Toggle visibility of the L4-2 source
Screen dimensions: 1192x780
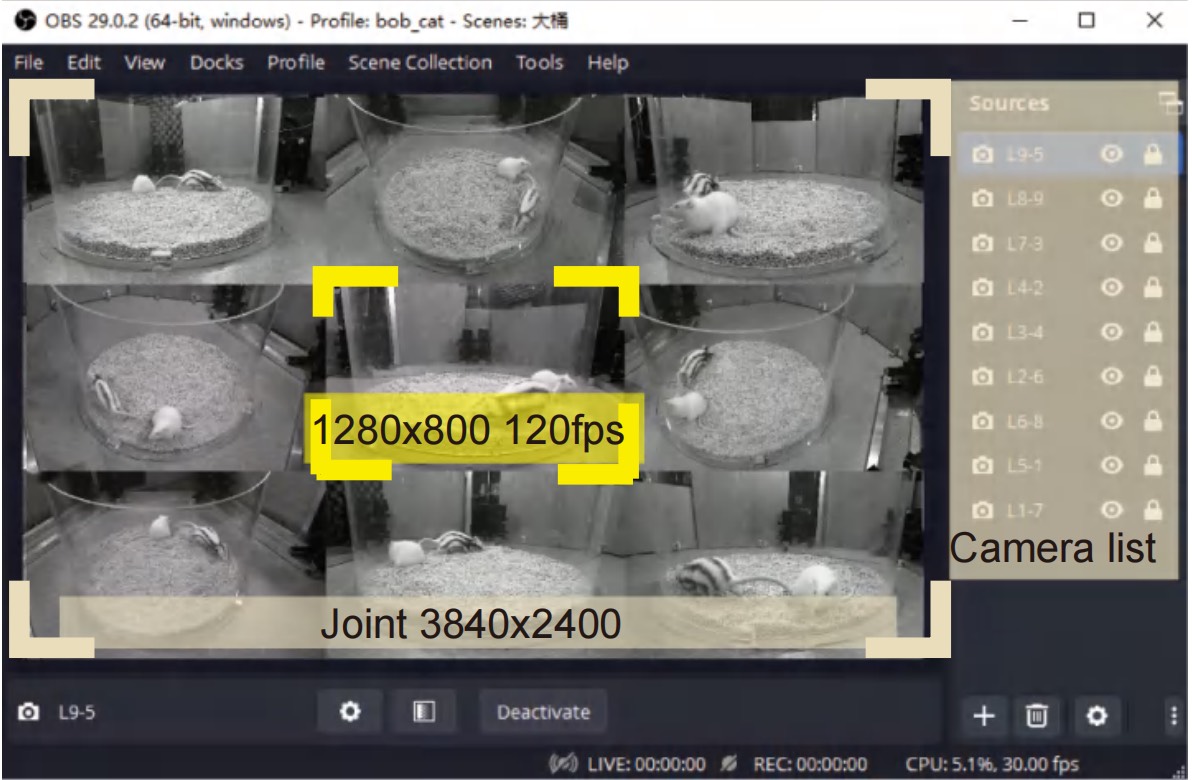pyautogui.click(x=1110, y=288)
